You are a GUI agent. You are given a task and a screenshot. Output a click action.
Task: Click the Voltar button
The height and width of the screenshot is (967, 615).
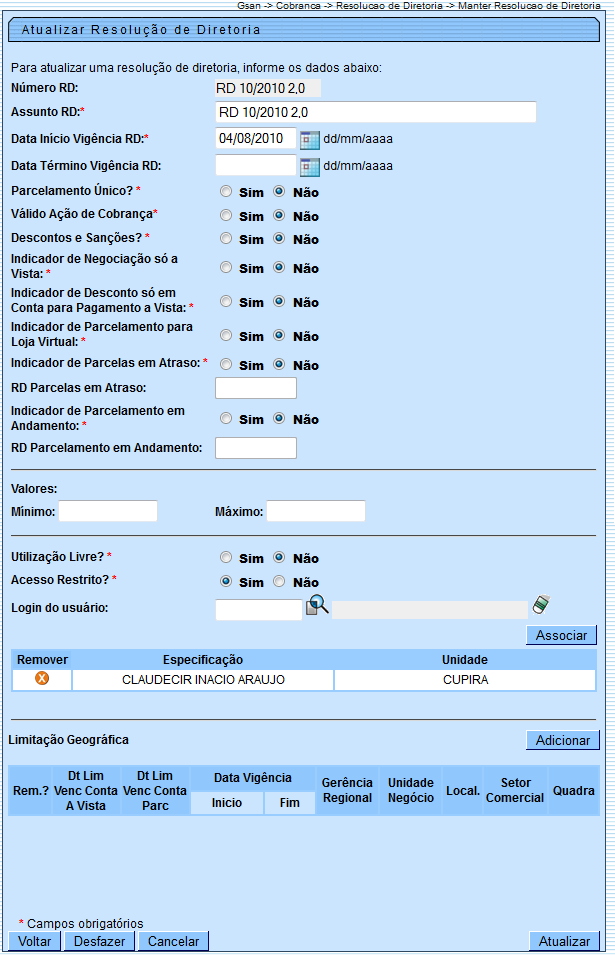point(34,941)
